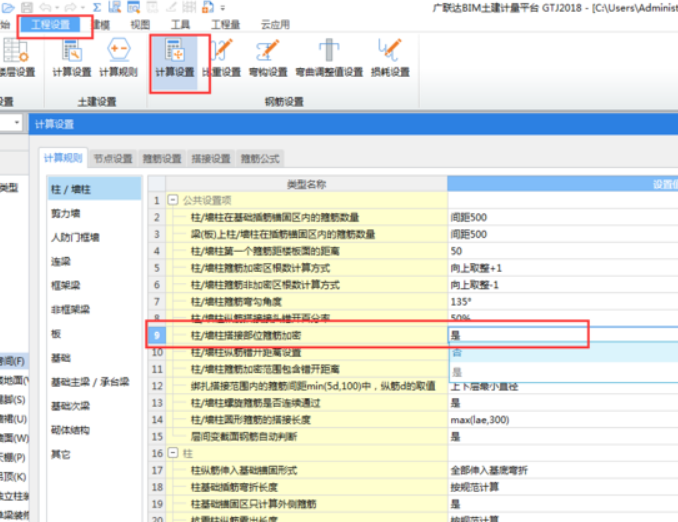Click the 135° value for 箍筋弯勾角度
Image resolution: width=678 pixels, height=522 pixels.
coord(463,302)
